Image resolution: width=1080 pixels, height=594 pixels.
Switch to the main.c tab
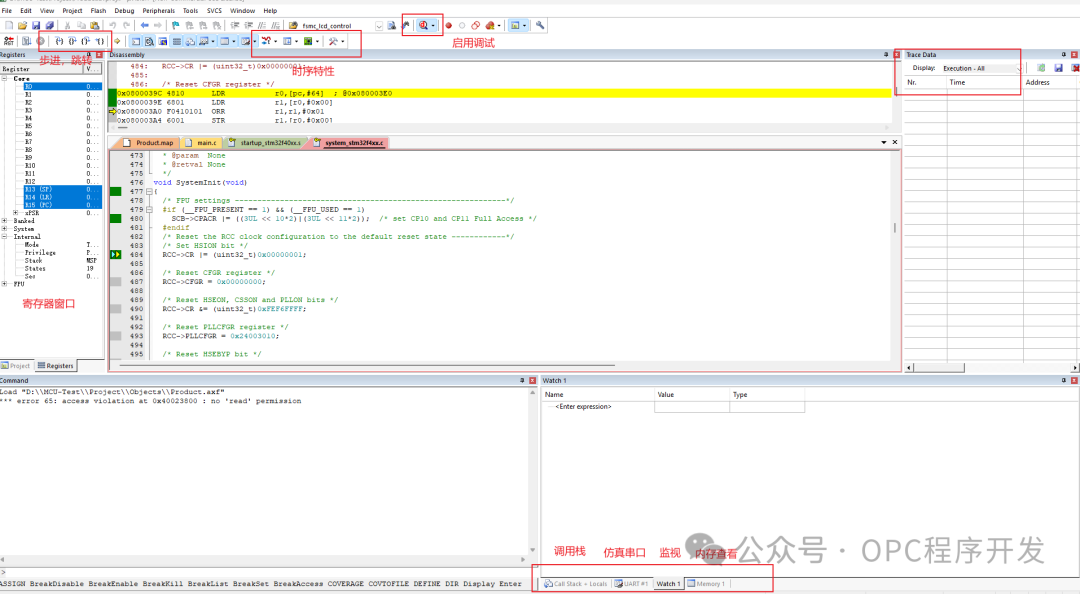click(x=202, y=143)
